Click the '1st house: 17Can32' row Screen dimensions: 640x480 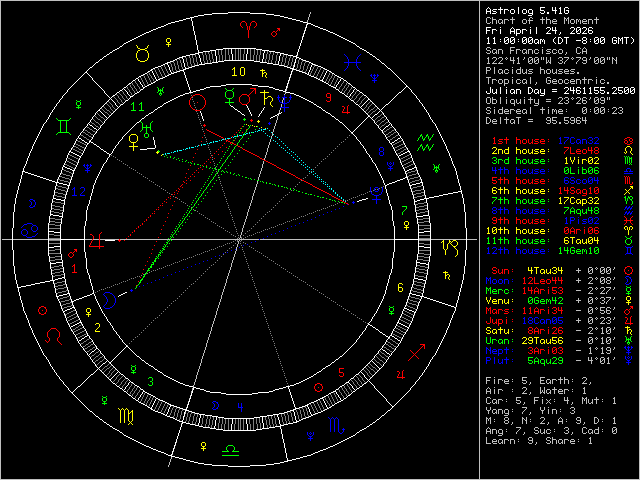[x=545, y=141]
